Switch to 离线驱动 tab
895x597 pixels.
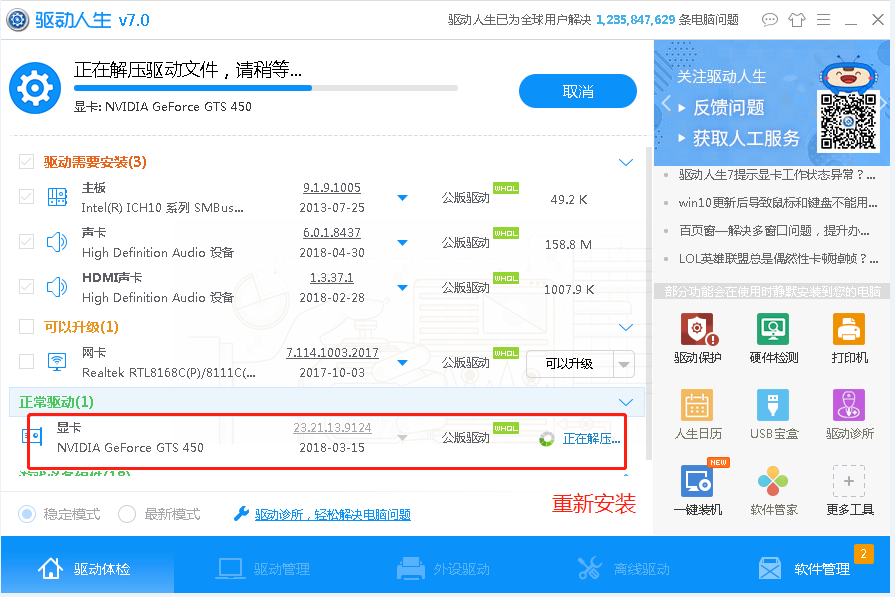[x=623, y=568]
